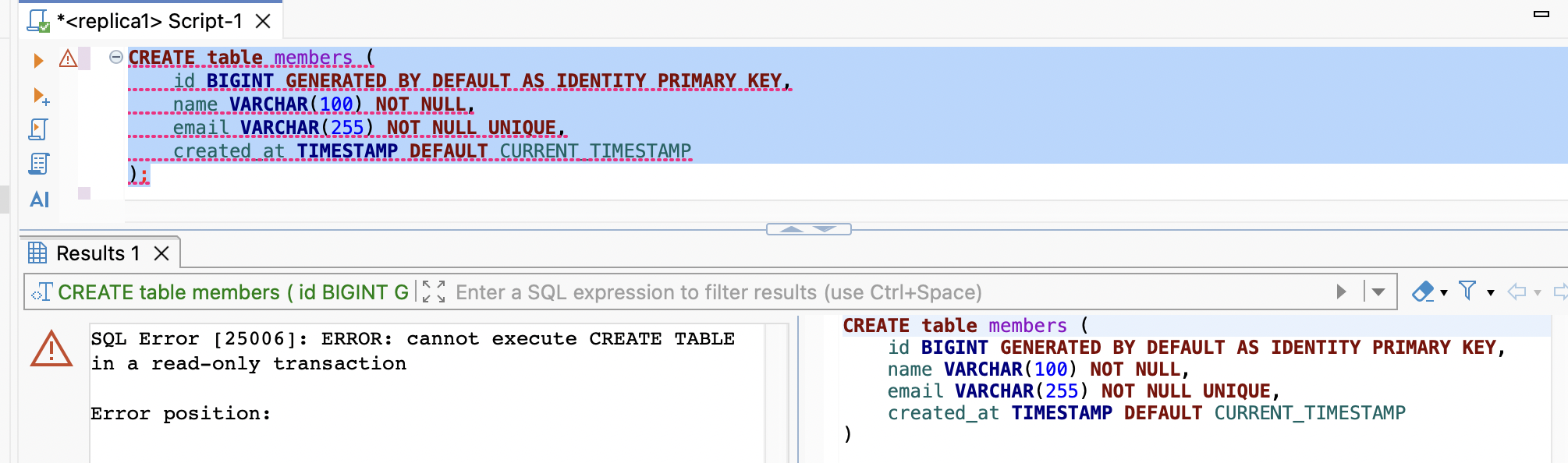Minimize the editor panel

click(x=1541, y=13)
